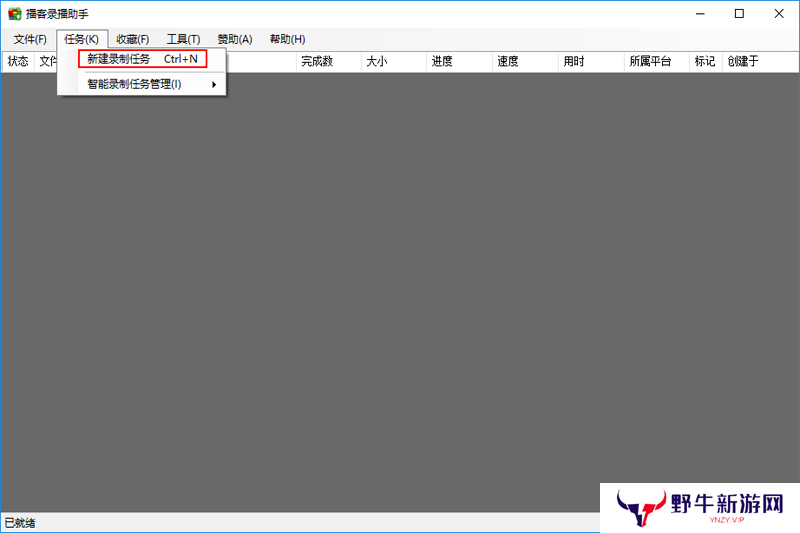The width and height of the screenshot is (800, 533).
Task: Close the open 任务(K) menu
Action: click(82, 39)
